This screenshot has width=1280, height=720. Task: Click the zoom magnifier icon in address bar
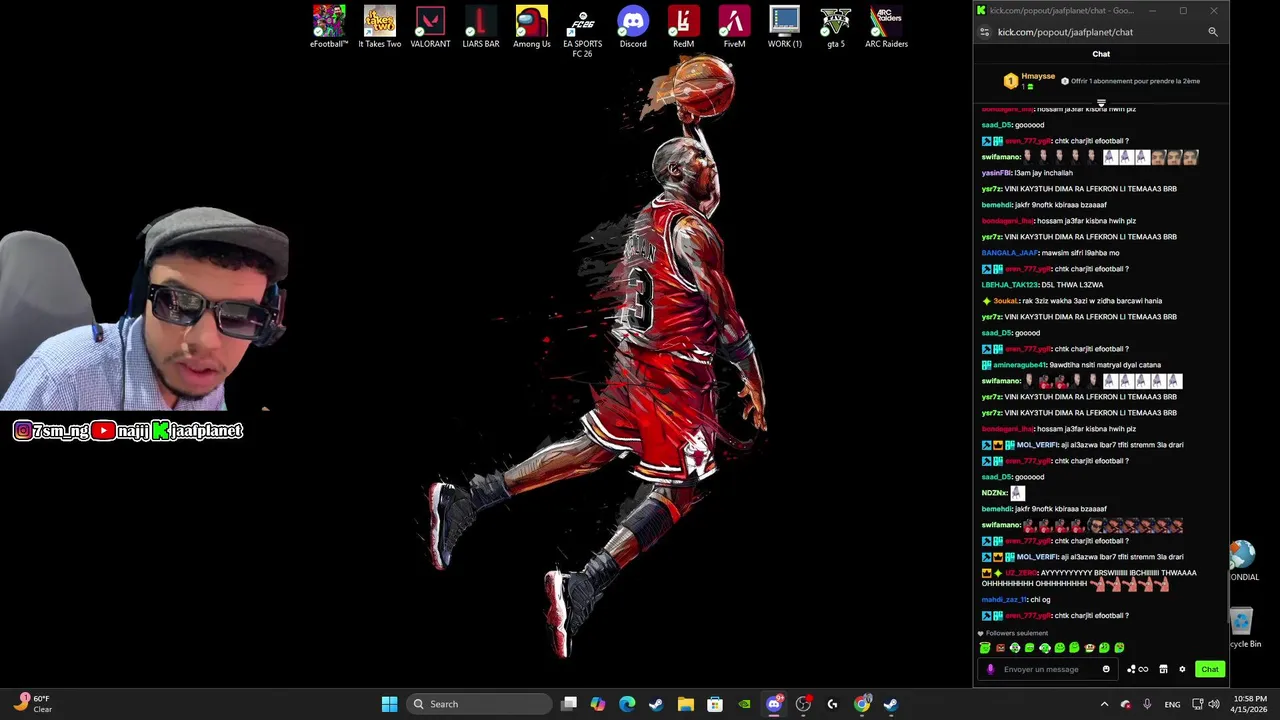[x=1213, y=32]
